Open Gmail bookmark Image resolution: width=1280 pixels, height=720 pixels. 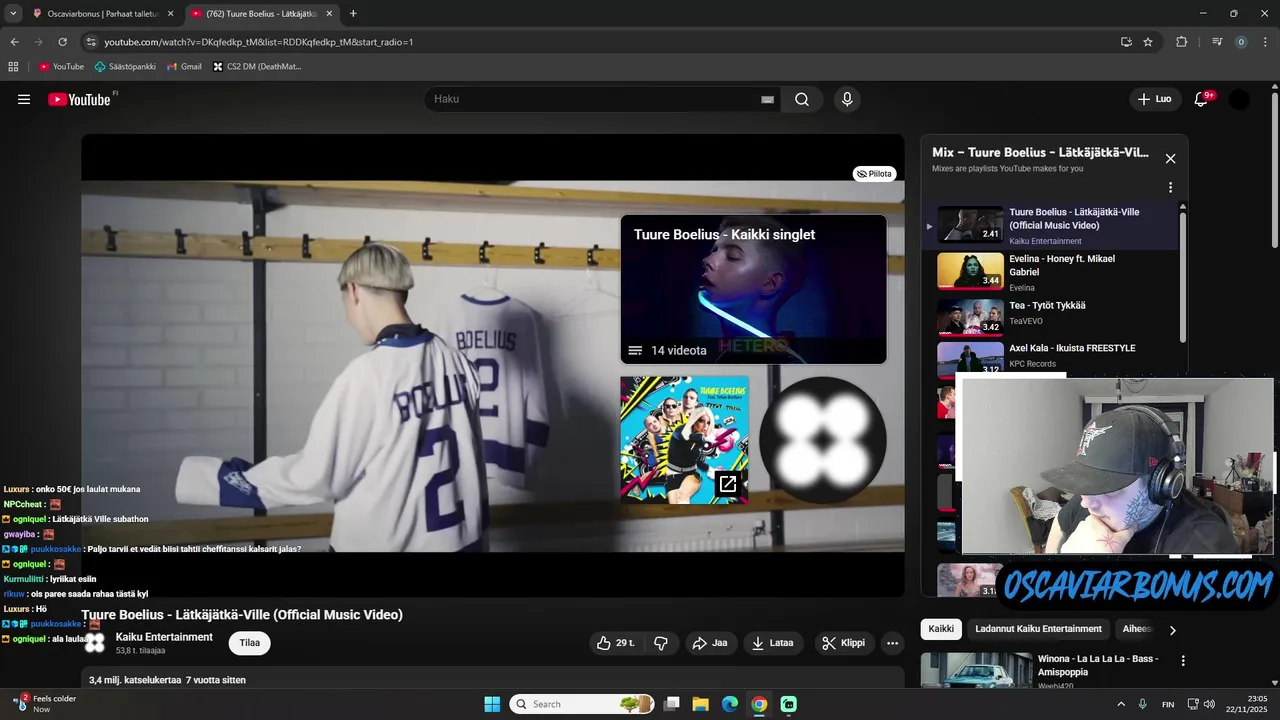184,67
